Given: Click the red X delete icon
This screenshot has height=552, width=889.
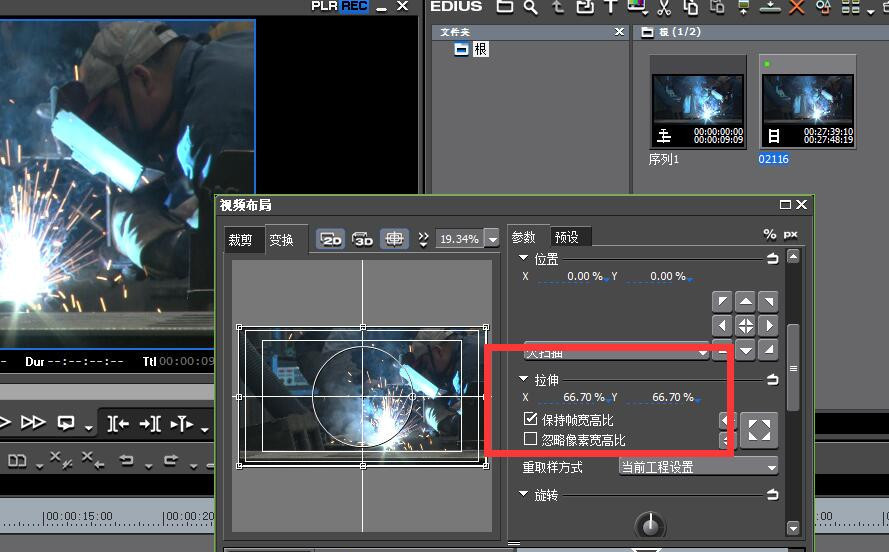Looking at the screenshot, I should 796,7.
